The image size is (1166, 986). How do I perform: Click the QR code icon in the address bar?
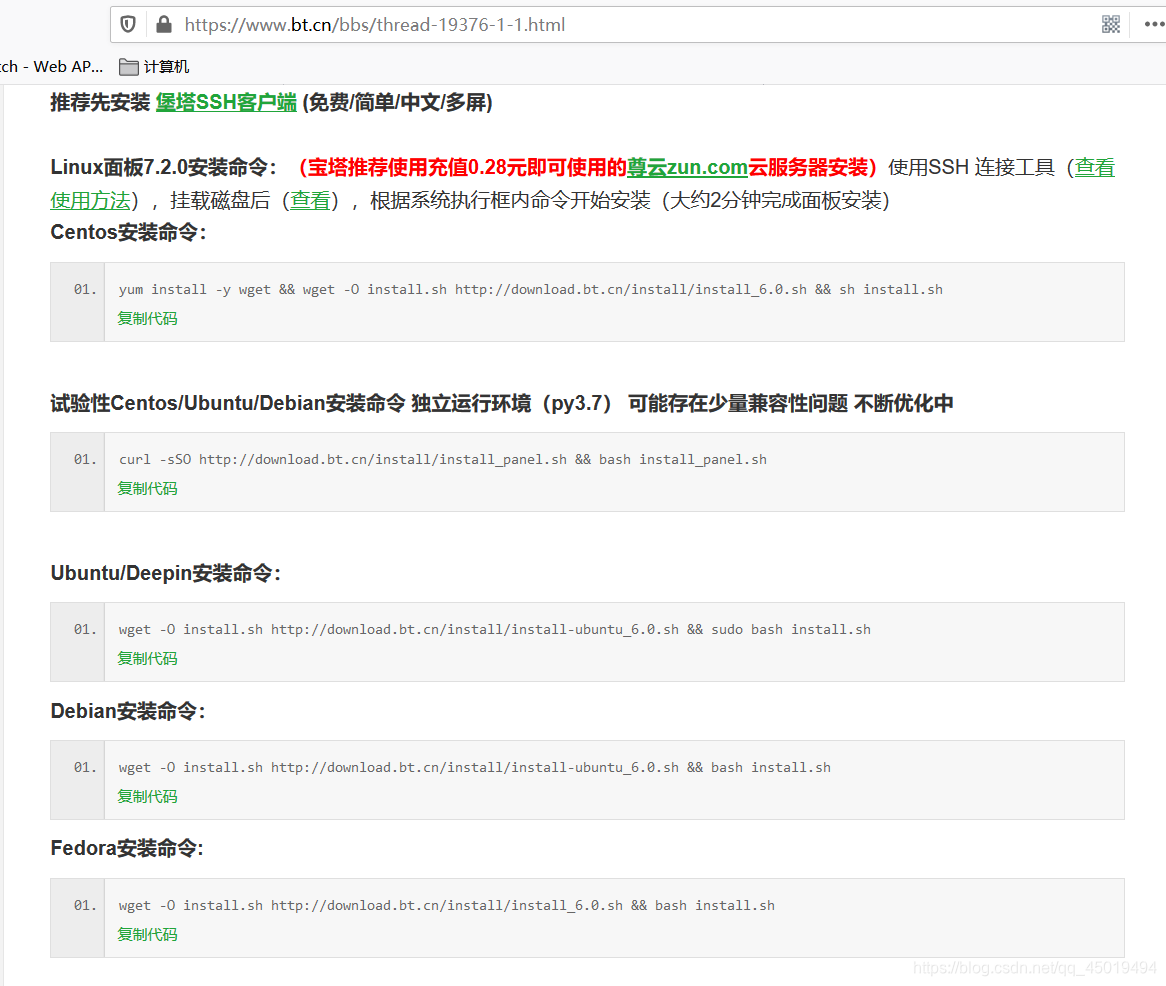1110,24
